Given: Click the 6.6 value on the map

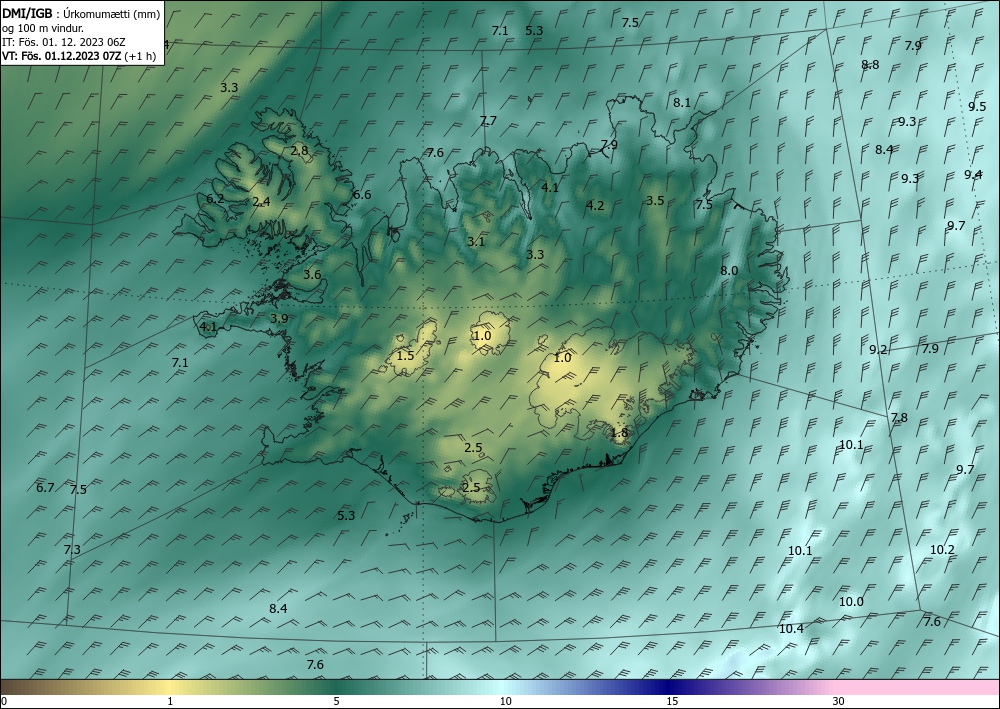Looking at the screenshot, I should coord(362,194).
